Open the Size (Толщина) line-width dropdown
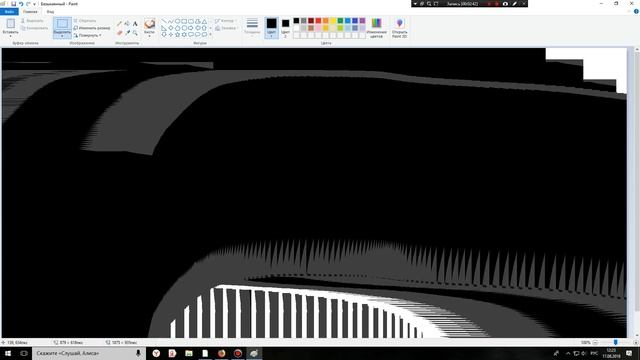Screen dimensions: 640x360 [x=252, y=27]
